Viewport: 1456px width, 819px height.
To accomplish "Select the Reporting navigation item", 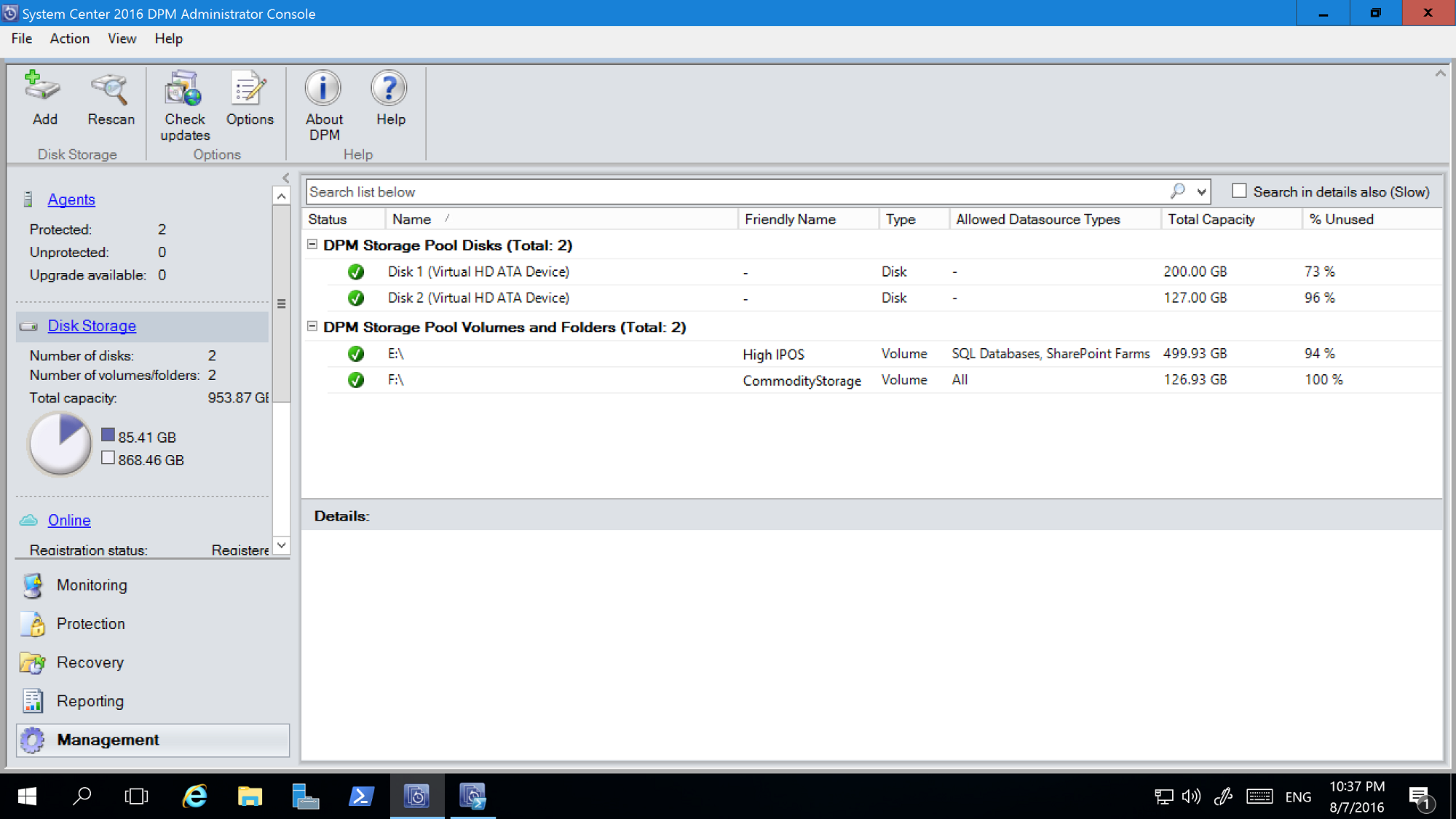I will (x=90, y=700).
